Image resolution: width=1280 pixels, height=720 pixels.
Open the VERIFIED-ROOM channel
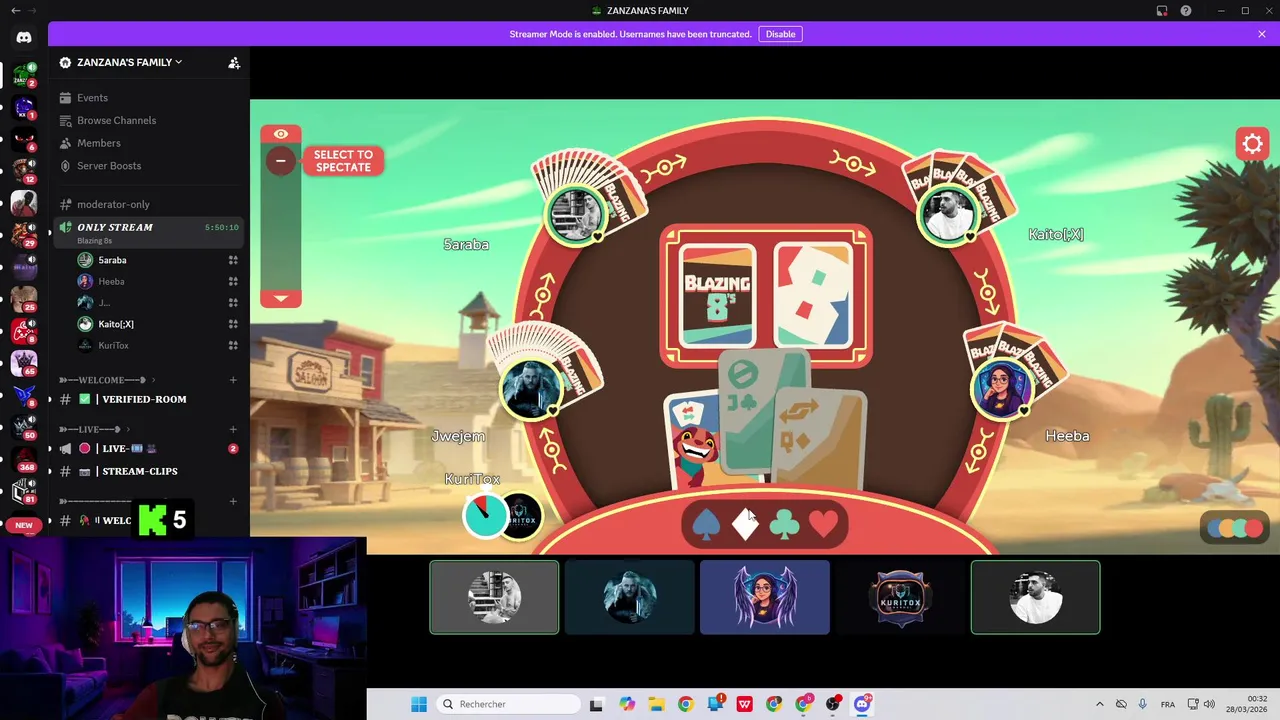click(x=144, y=399)
